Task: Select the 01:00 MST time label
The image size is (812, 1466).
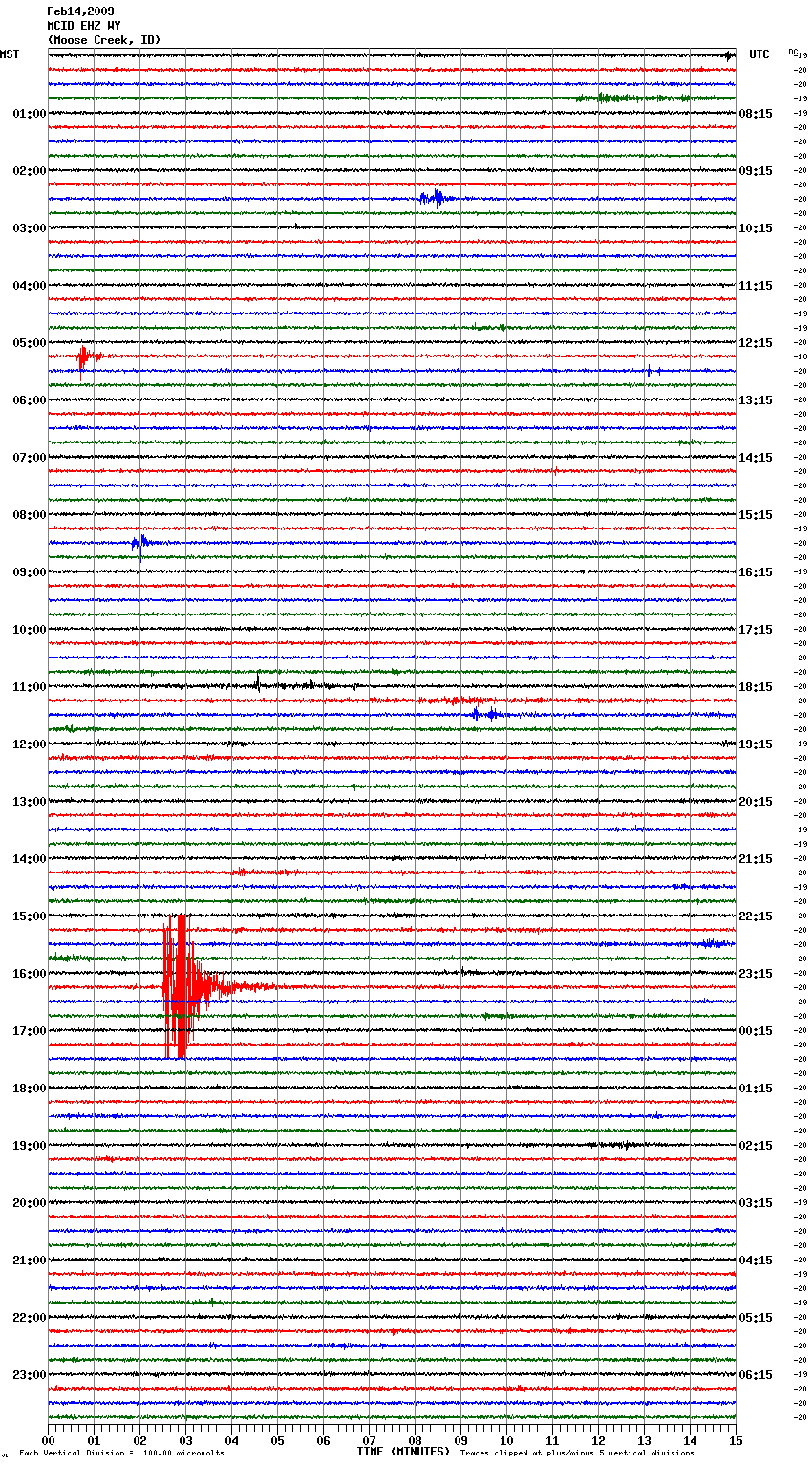Action: 30,114
